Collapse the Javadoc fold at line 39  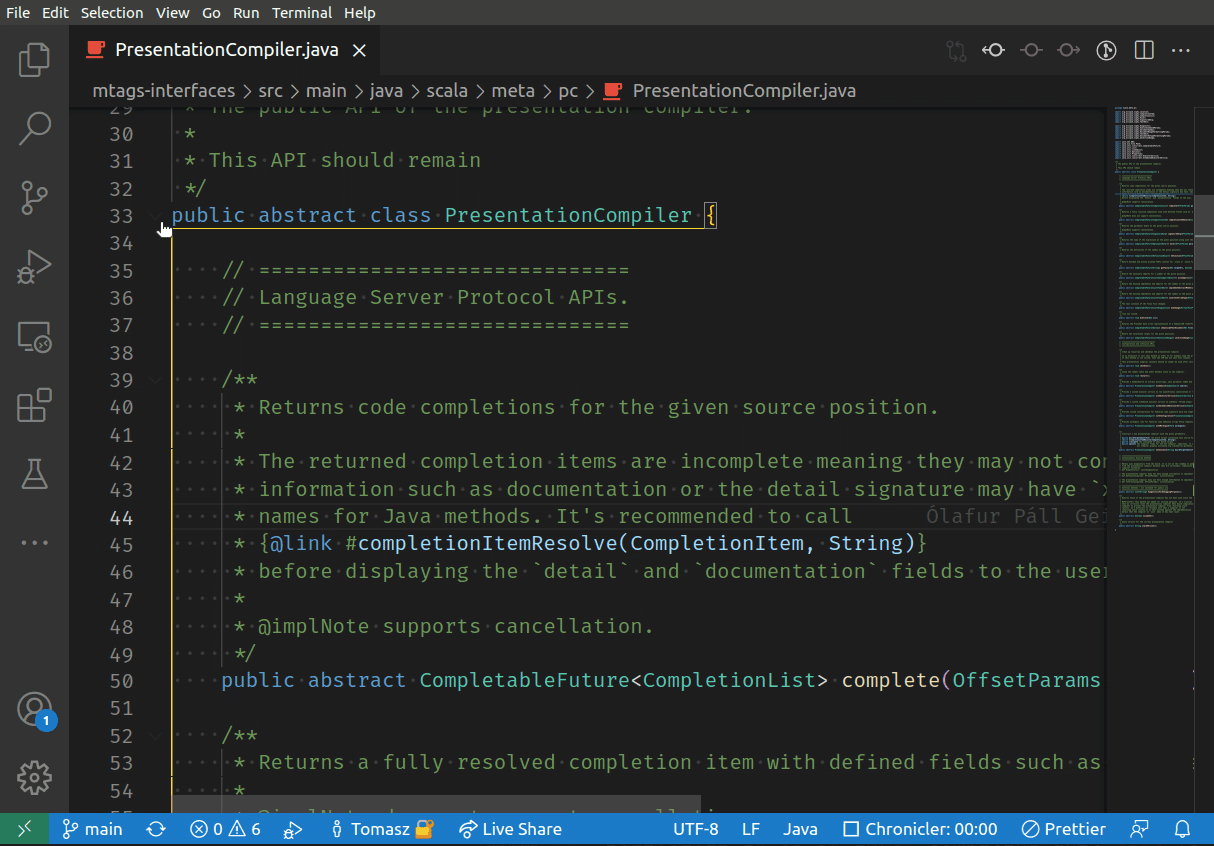pyautogui.click(x=157, y=379)
